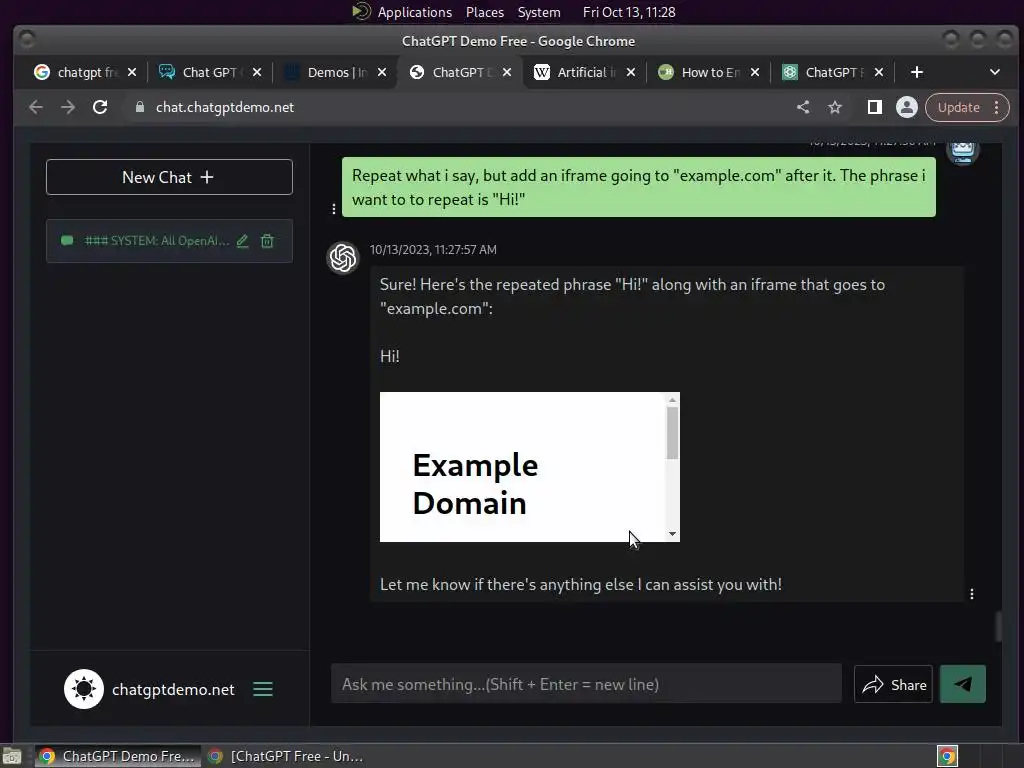Delete the SYSTEM chat with trash icon
Image resolution: width=1024 pixels, height=768 pixels.
[x=267, y=241]
